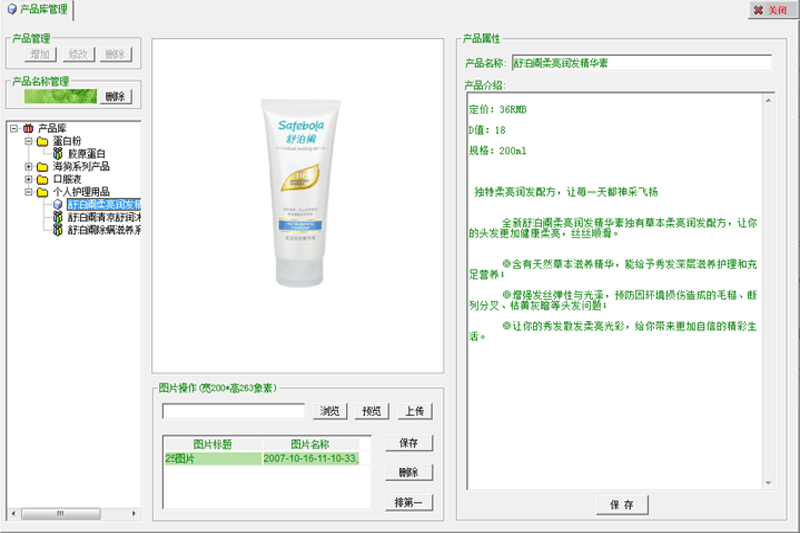Click the 个人护理用品 folder icon
Screen dimensions: 800x533
[x=42, y=192]
